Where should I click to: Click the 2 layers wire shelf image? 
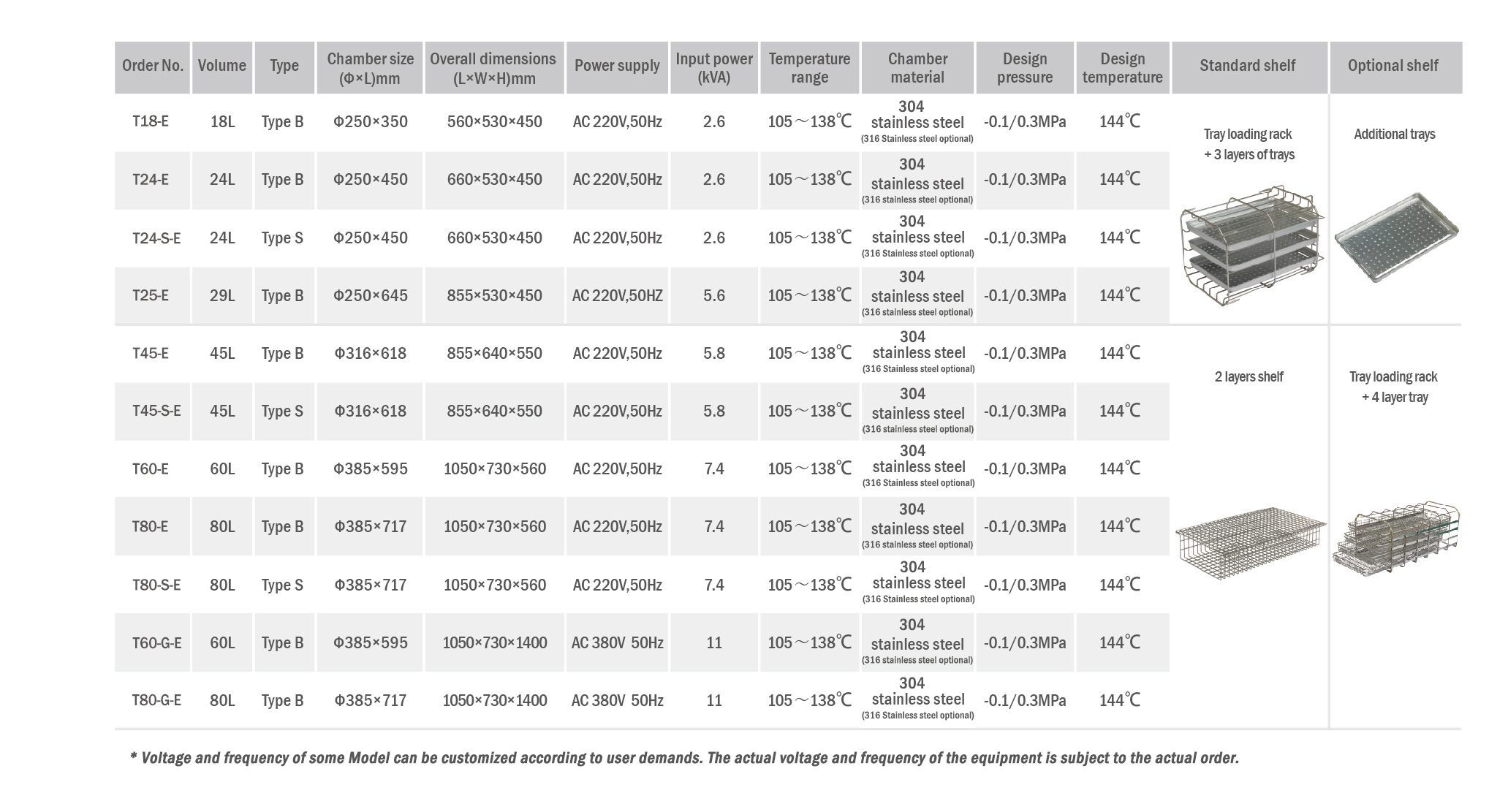point(1250,542)
